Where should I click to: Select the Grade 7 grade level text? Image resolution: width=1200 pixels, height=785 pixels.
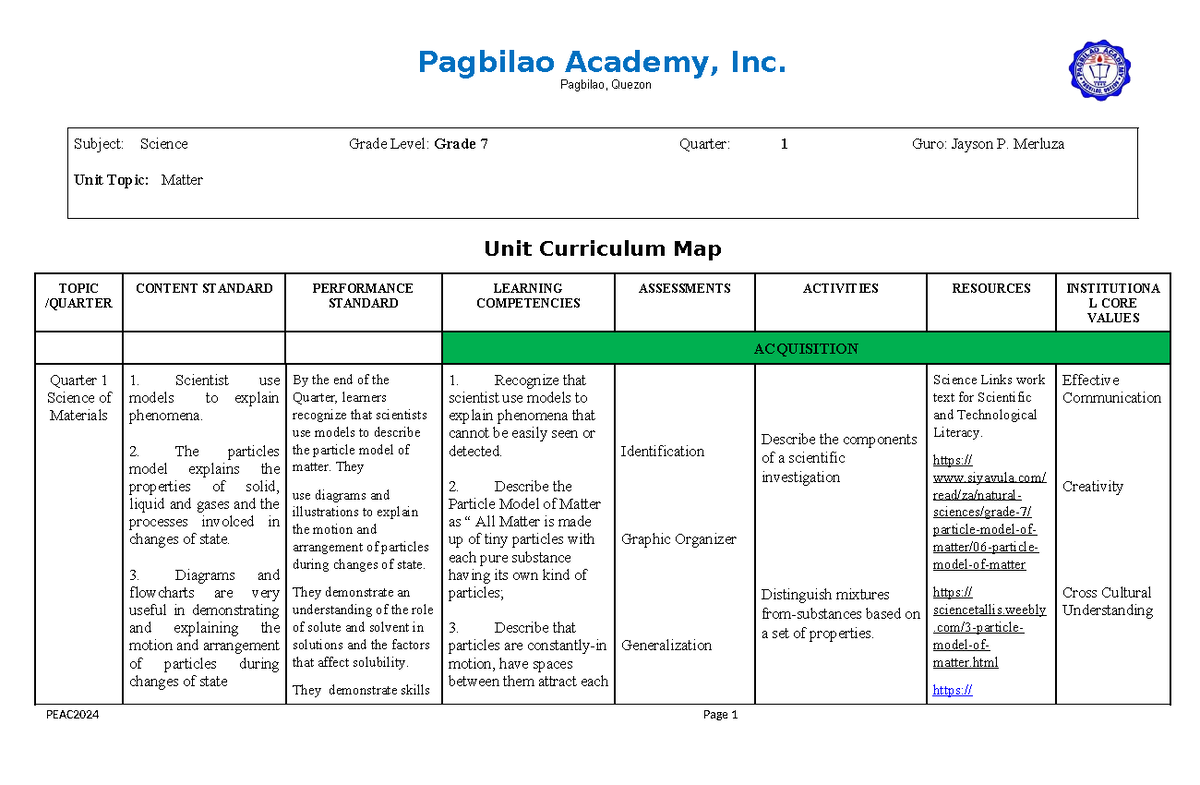click(461, 143)
